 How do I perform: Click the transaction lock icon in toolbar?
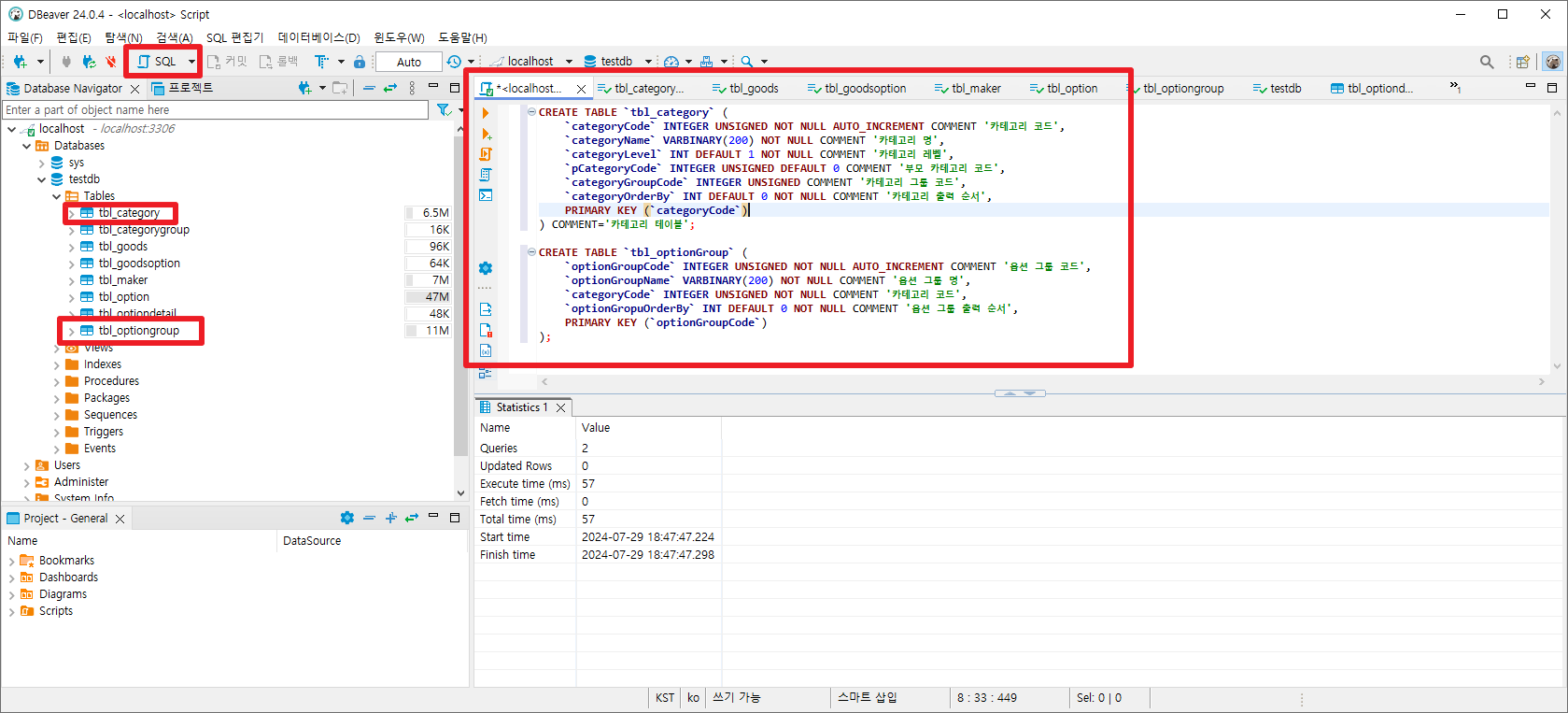[360, 62]
